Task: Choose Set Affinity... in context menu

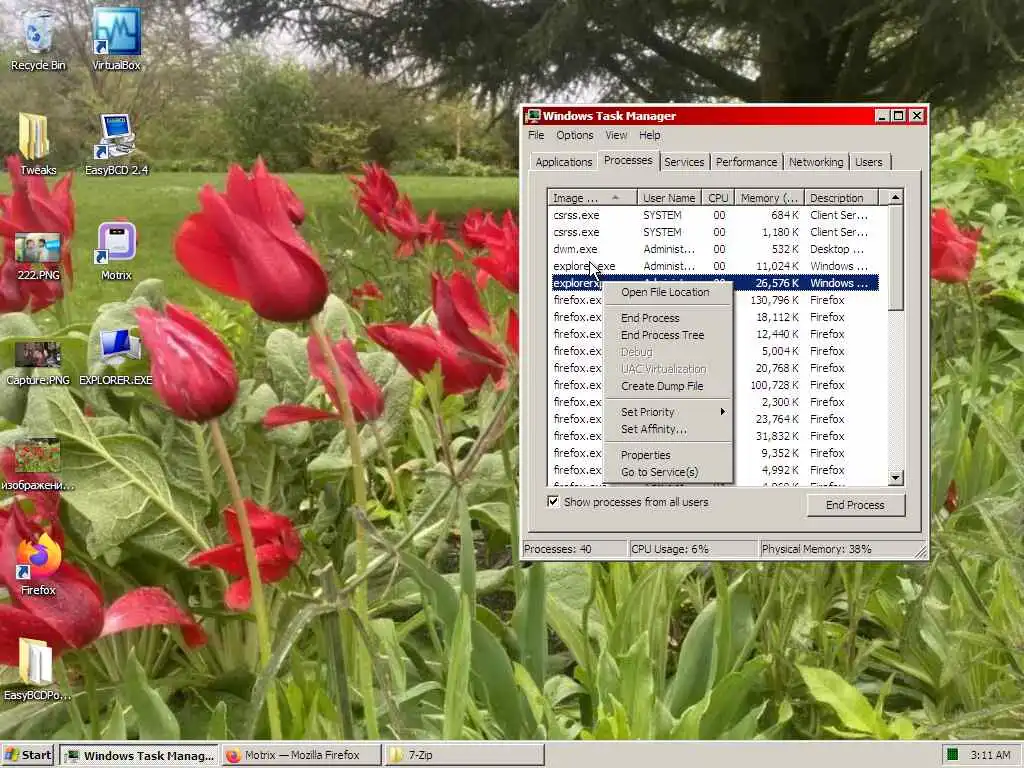Action: (x=667, y=429)
